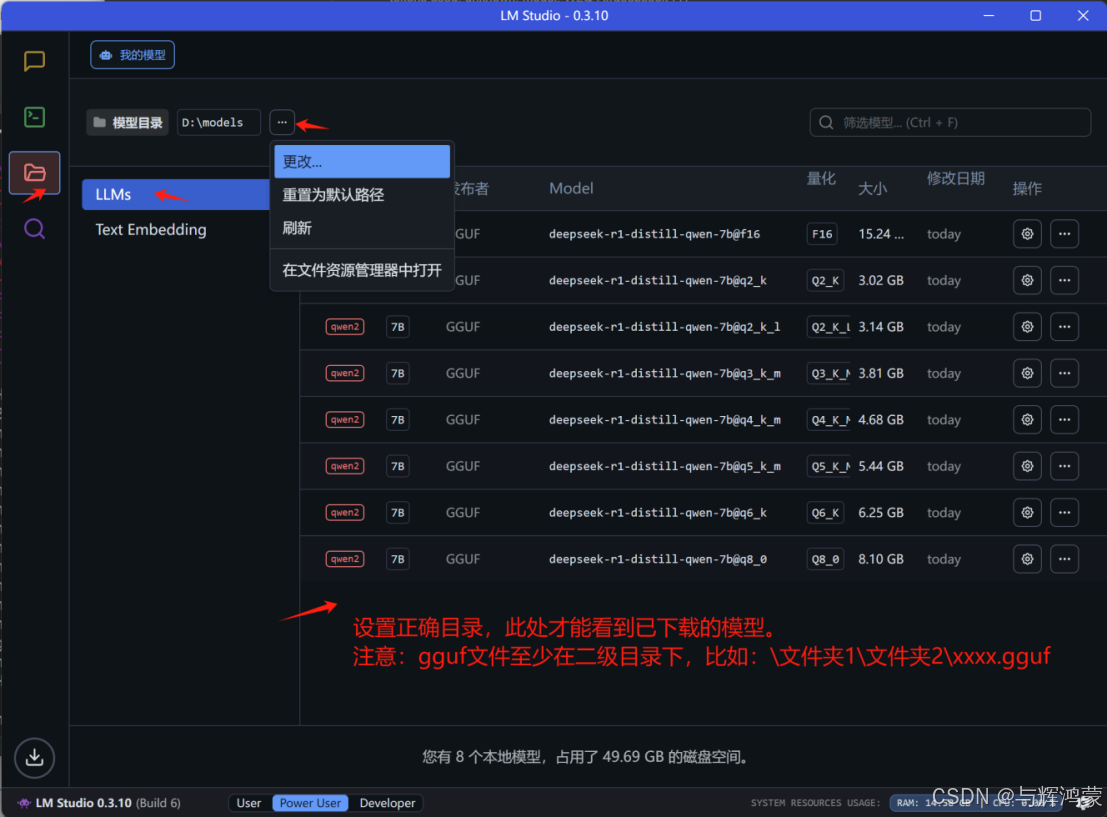Open more actions for the 7b@q2_k model
The image size is (1107, 817).
click(1064, 280)
